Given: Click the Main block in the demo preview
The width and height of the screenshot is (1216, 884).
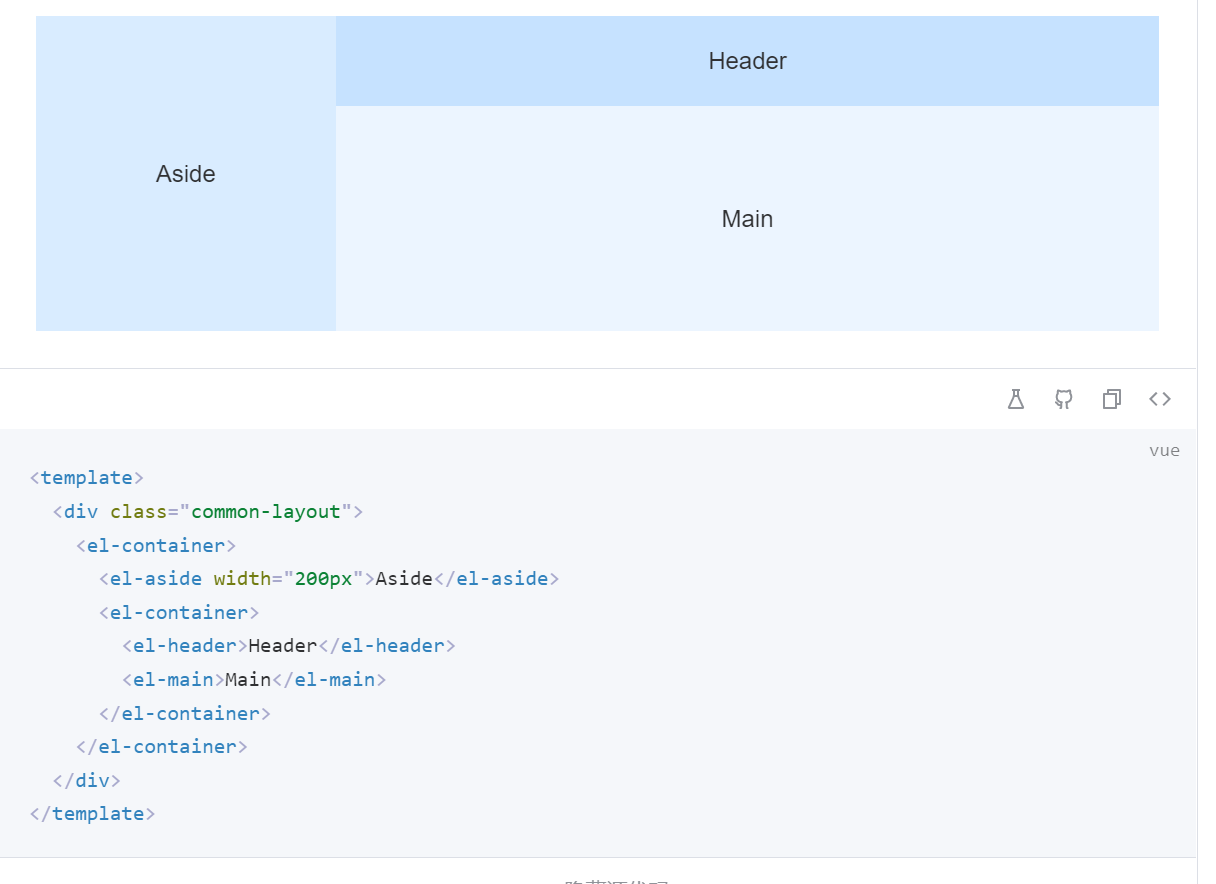Looking at the screenshot, I should tap(747, 218).
